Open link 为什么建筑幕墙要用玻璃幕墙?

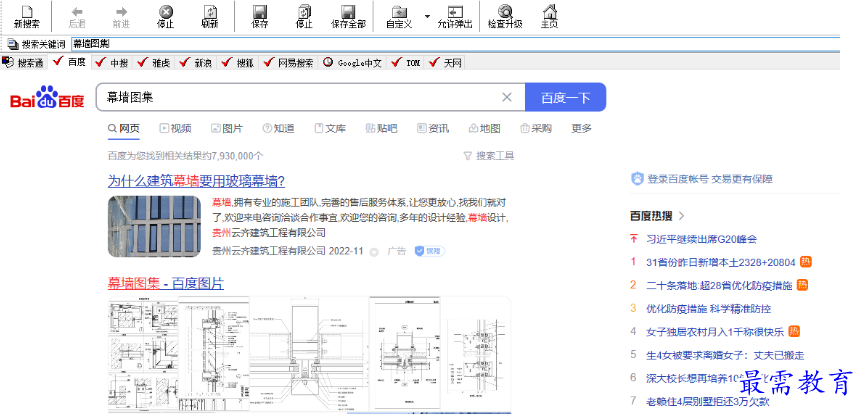[196, 181]
